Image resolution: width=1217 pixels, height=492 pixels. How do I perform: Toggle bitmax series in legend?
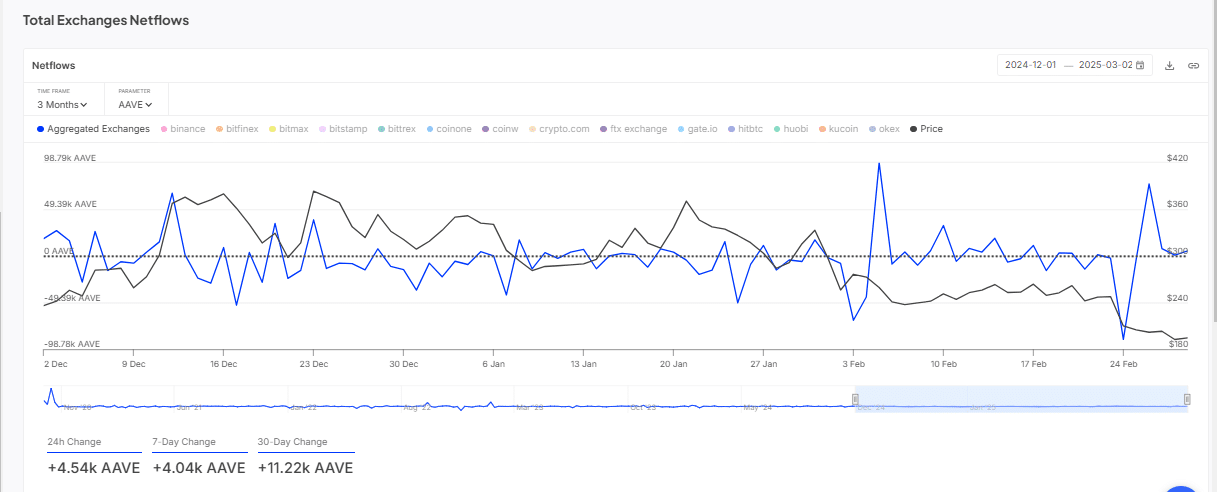289,129
